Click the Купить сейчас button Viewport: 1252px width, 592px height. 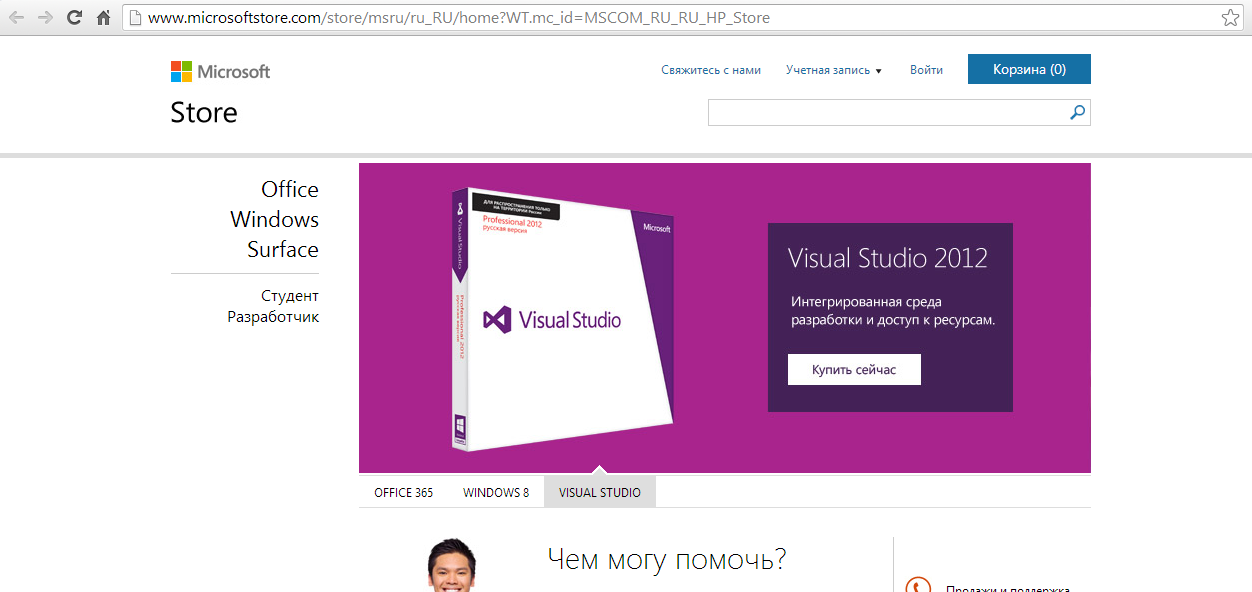click(x=854, y=369)
